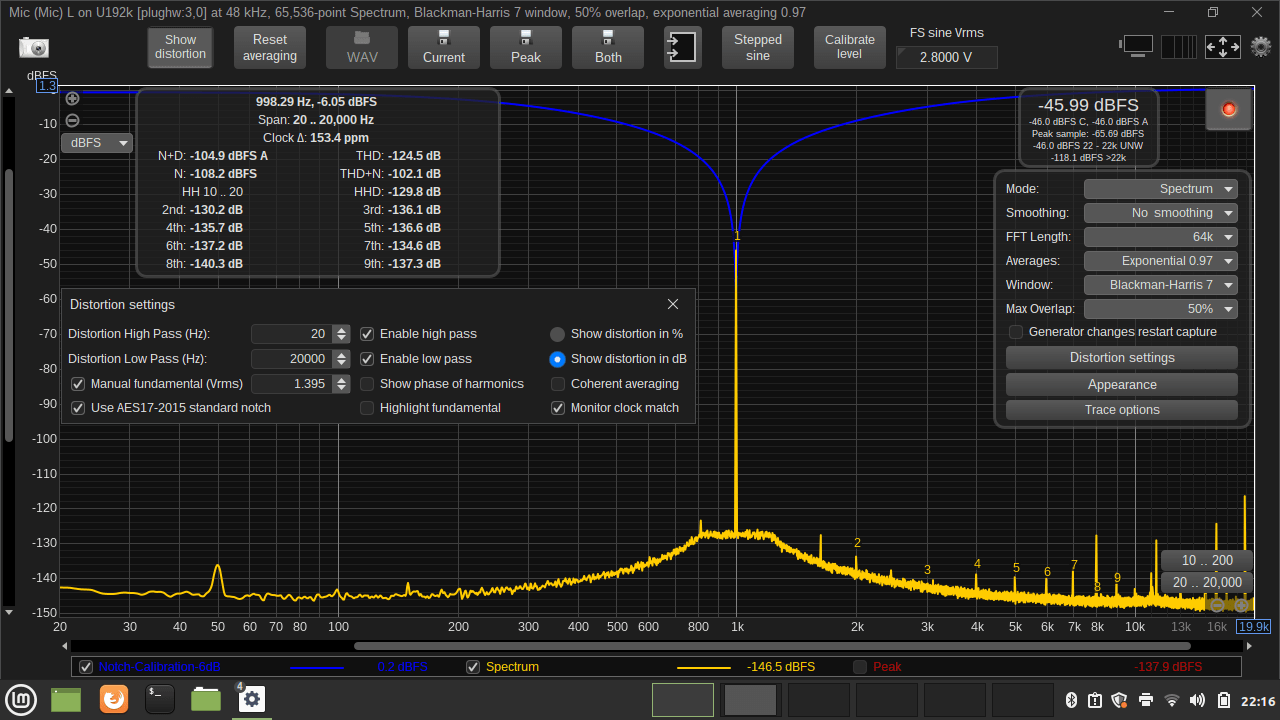Viewport: 1280px width, 720px height.
Task: Open Linux Mint start menu
Action: (20, 699)
